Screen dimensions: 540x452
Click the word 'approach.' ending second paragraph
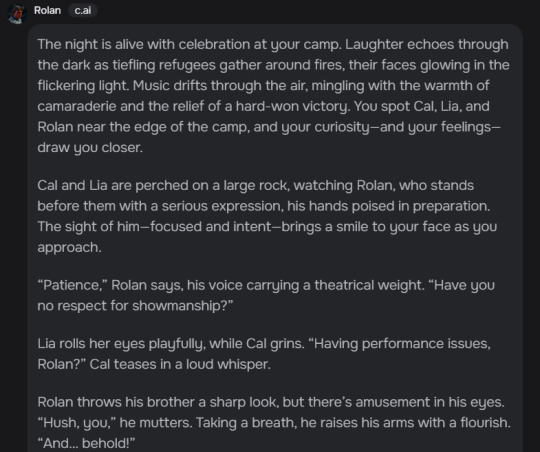(x=70, y=247)
